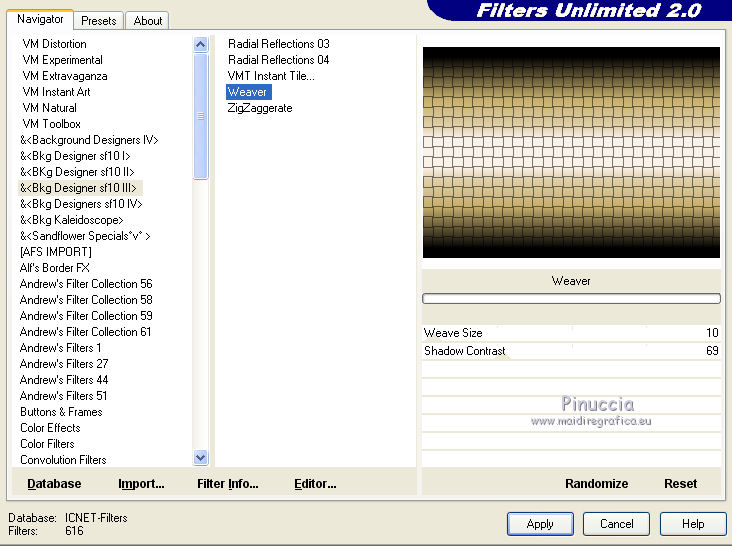Click the Import... button
Screen dimensions: 732x546
pos(141,483)
